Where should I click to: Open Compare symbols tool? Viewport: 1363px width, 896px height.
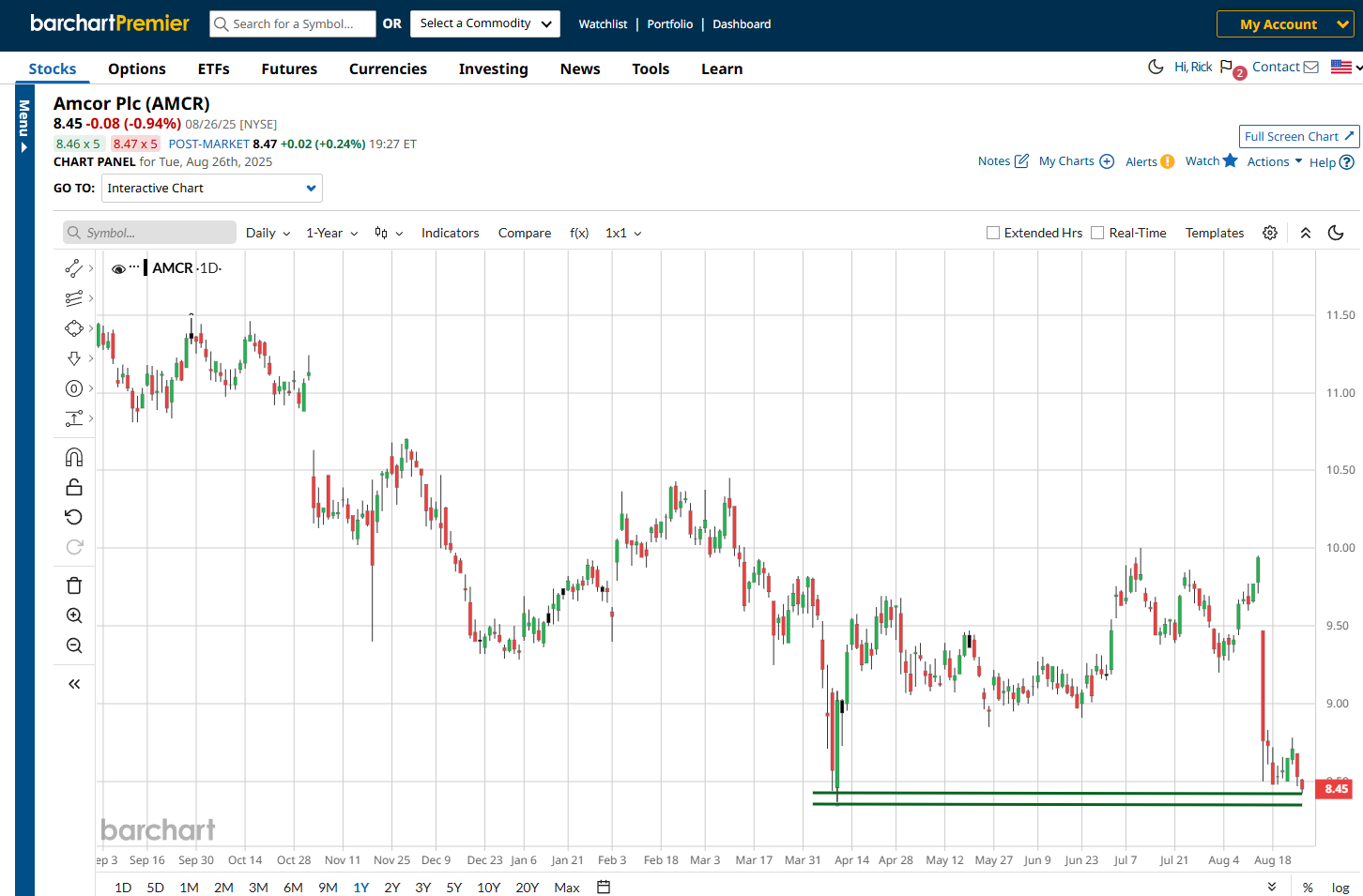click(x=525, y=233)
